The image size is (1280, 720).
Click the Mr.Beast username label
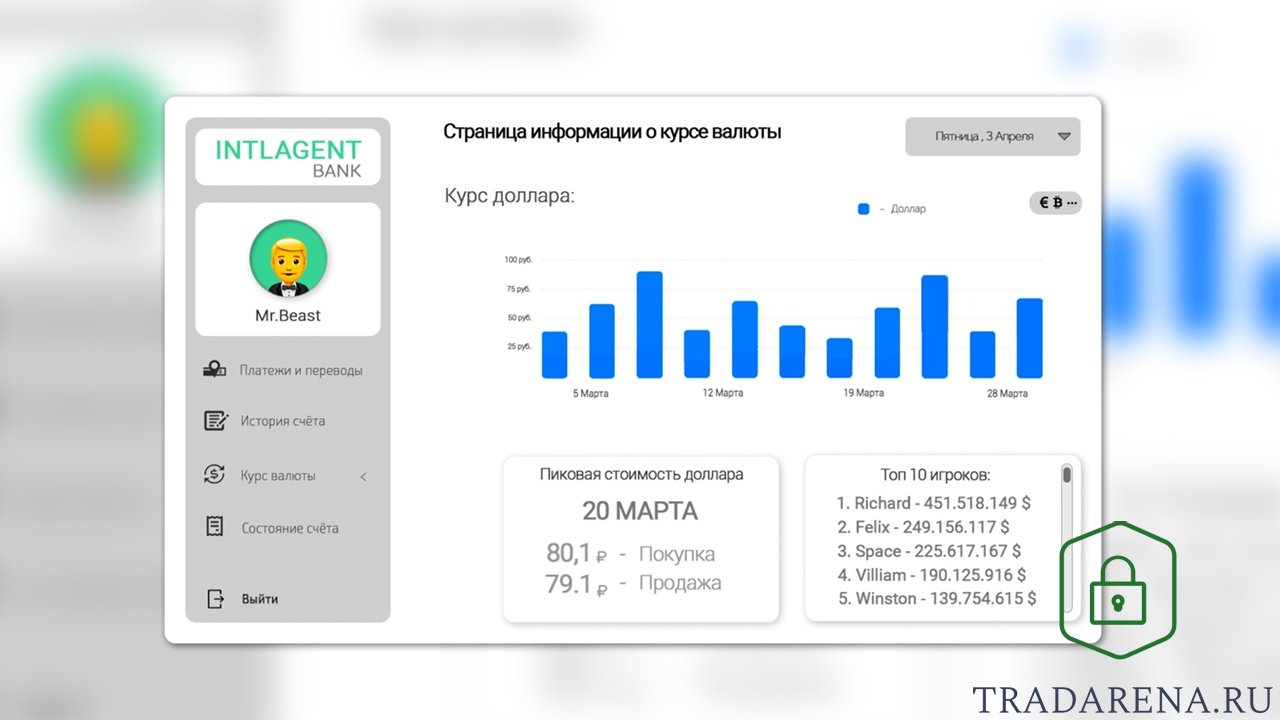click(x=288, y=316)
